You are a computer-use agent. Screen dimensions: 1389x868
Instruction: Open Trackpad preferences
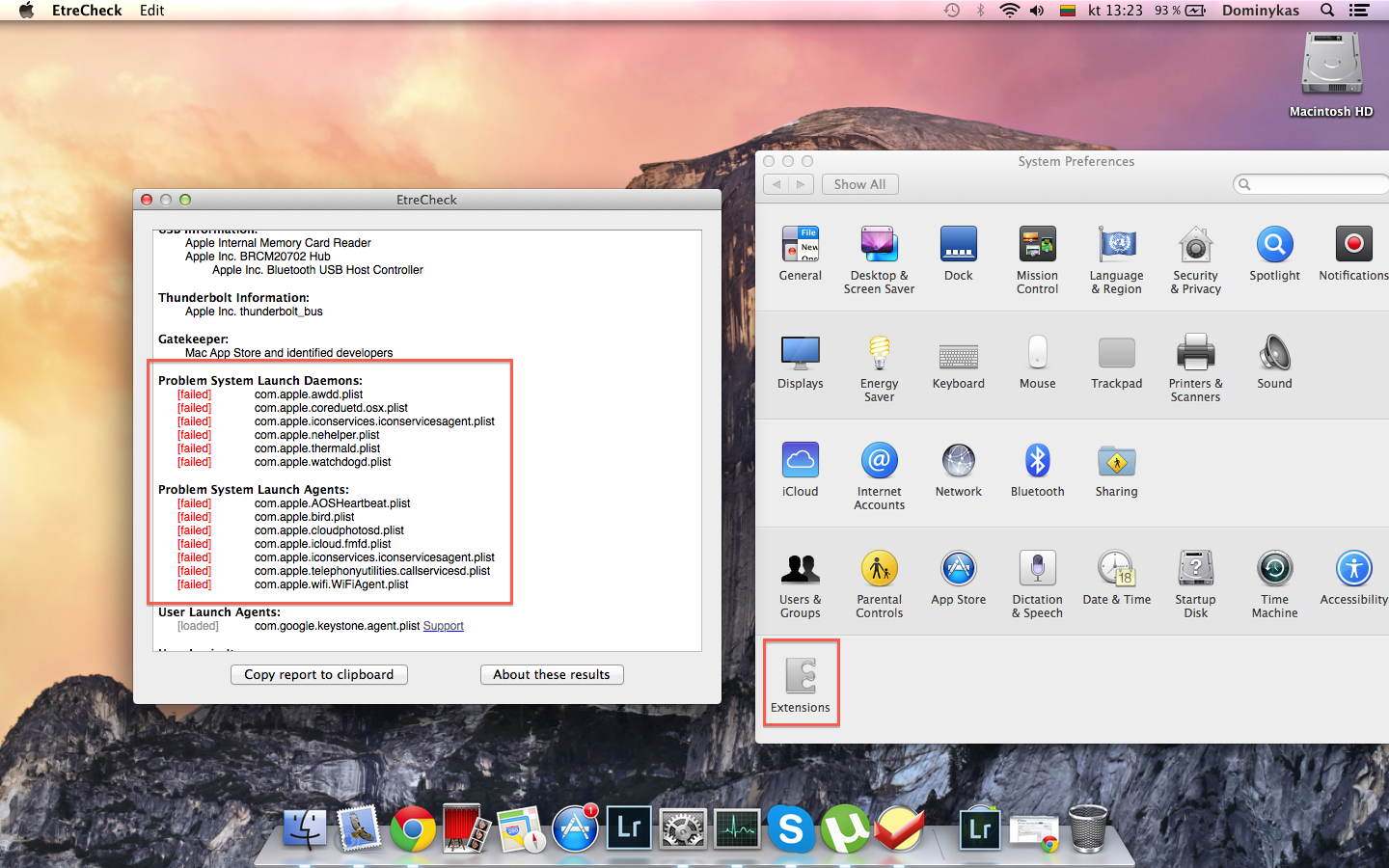[1116, 362]
